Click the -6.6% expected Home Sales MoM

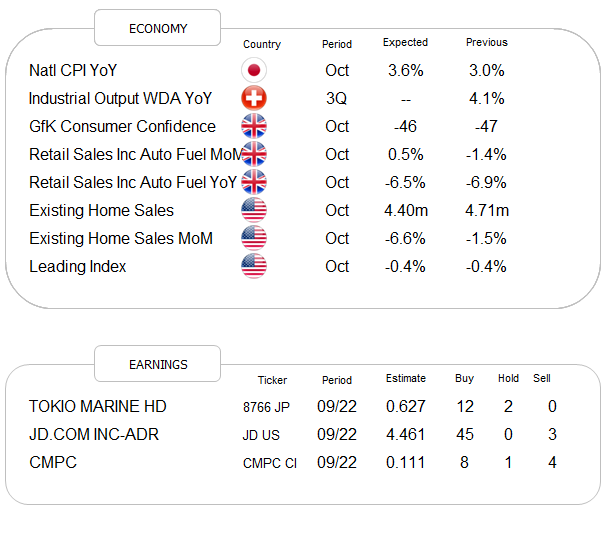click(405, 238)
